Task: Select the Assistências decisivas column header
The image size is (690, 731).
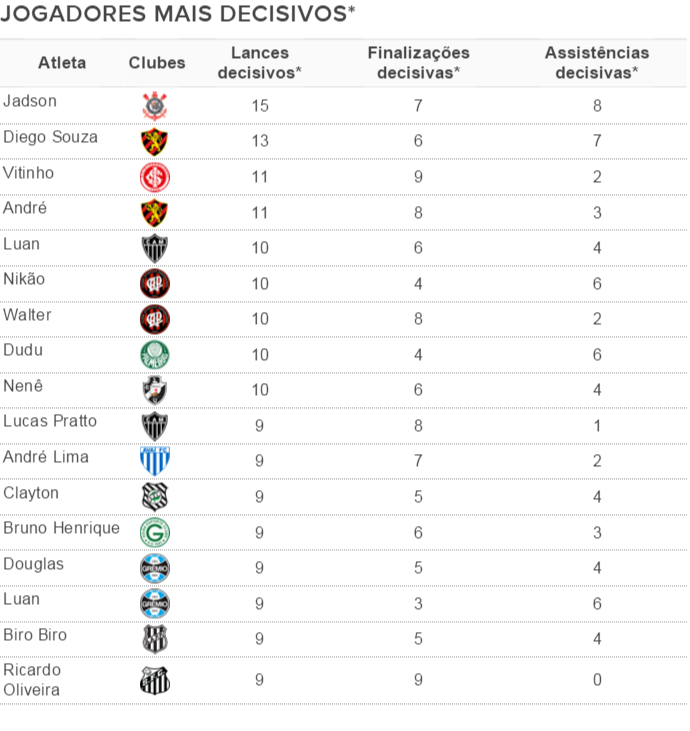Action: [596, 63]
